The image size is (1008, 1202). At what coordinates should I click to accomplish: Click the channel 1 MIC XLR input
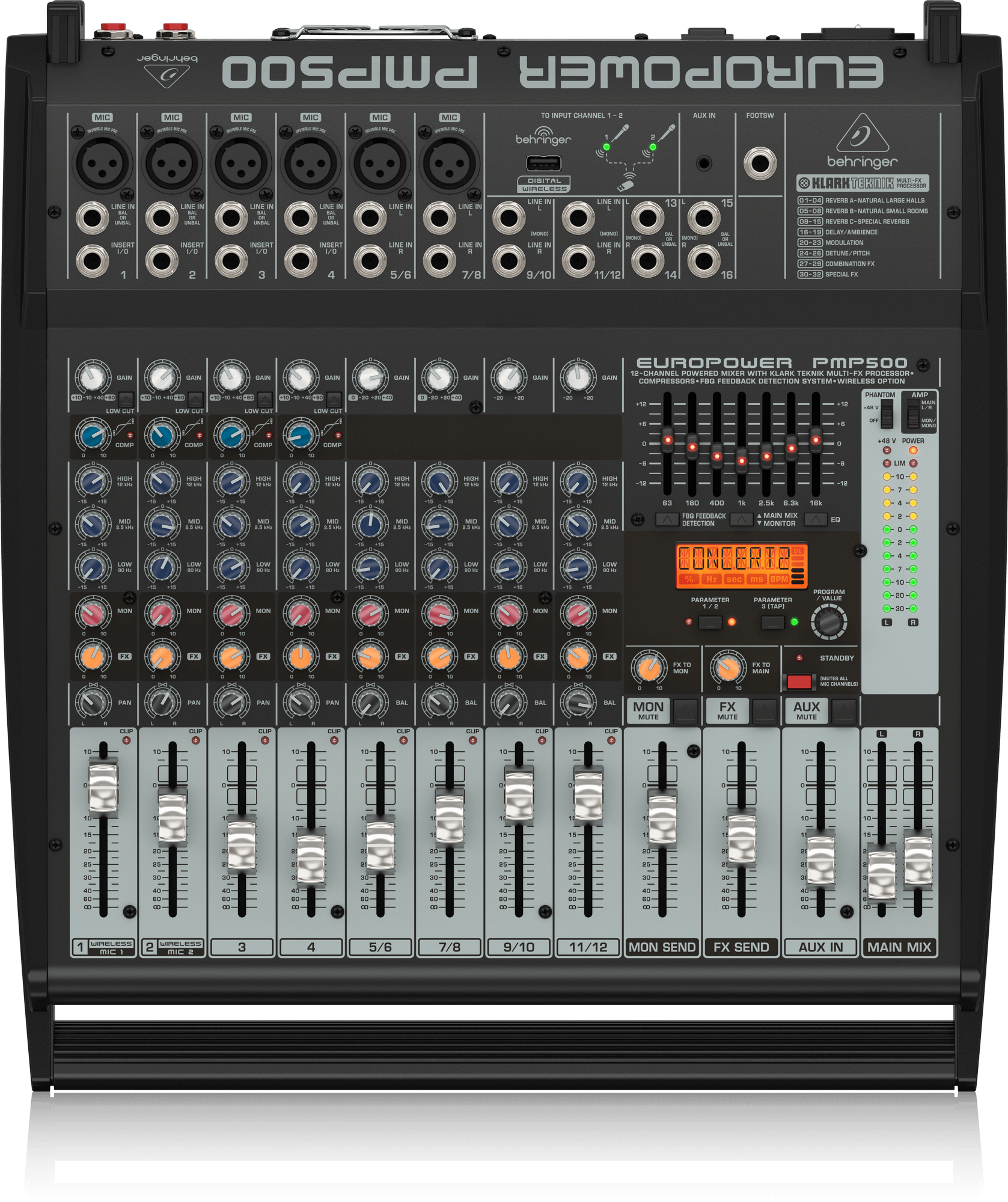tap(102, 163)
